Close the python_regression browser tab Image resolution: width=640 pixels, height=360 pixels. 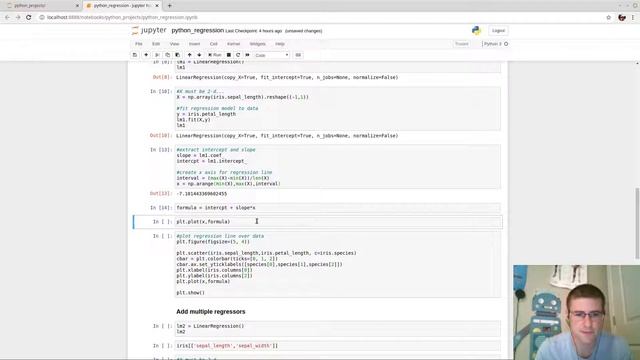pyautogui.click(x=157, y=6)
